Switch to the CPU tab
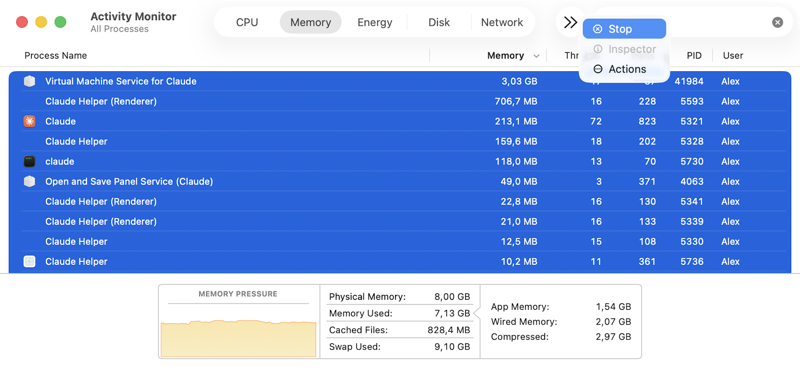Screen dimensions: 800x371 pyautogui.click(x=247, y=22)
